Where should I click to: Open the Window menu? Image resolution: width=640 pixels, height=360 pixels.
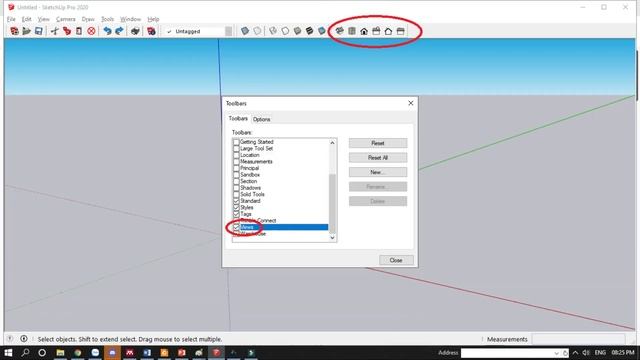[130, 19]
